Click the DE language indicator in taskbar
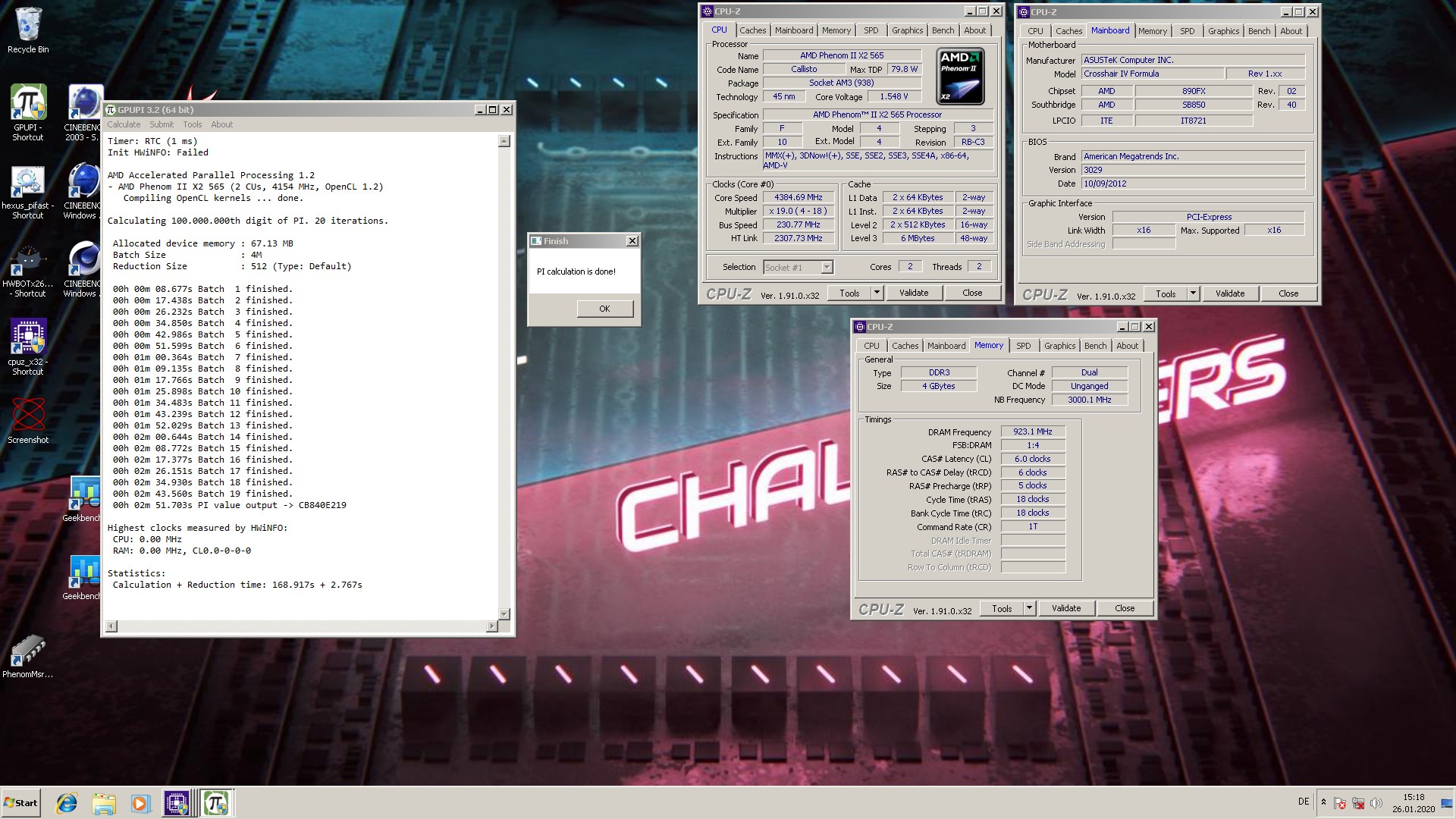The width and height of the screenshot is (1456, 819). coord(1304,802)
